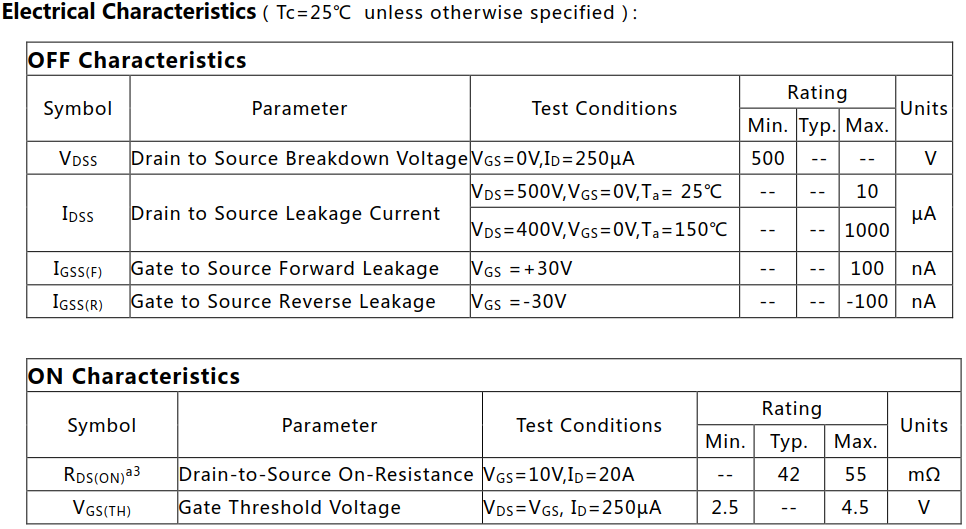Click "Drain to Source Leakage Current" parameter

point(286,213)
